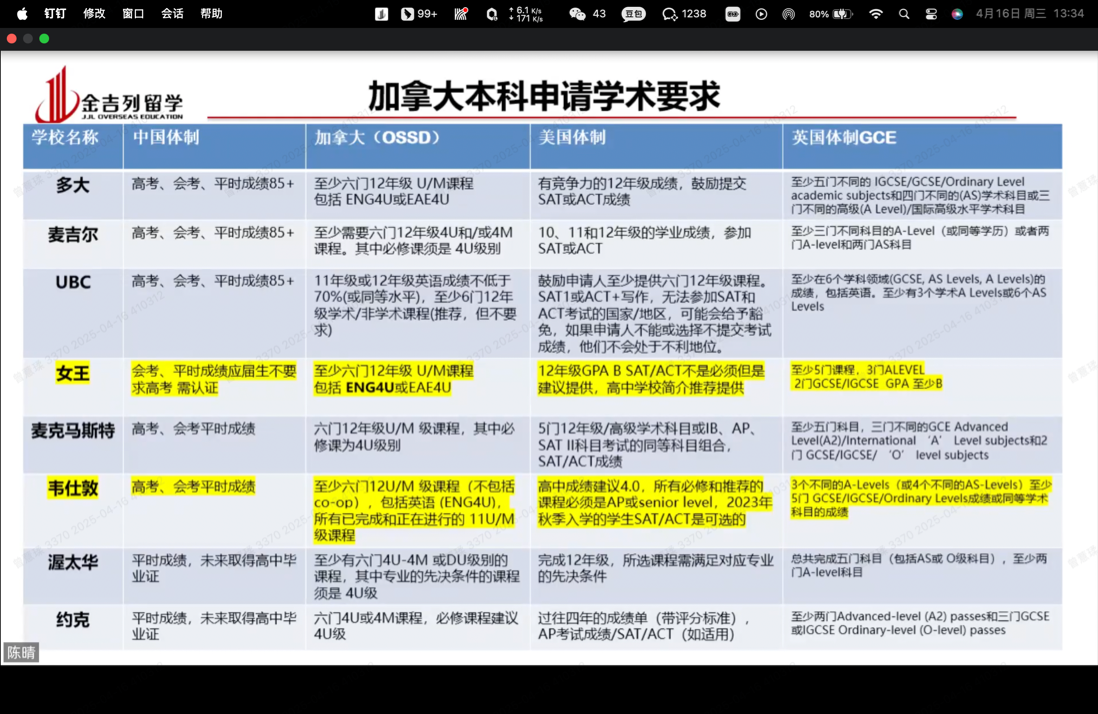1098x714 pixels.
Task: Open the 钉钉 application menu
Action: tap(55, 13)
